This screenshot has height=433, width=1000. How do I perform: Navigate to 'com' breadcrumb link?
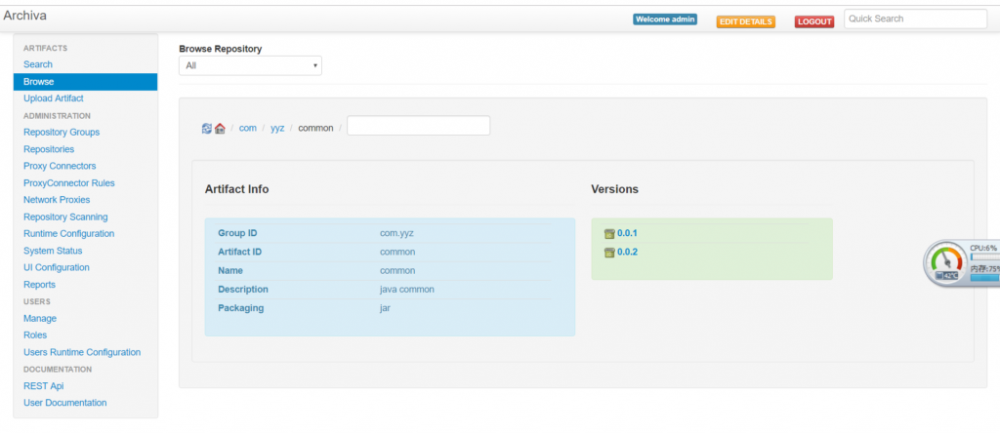click(247, 128)
